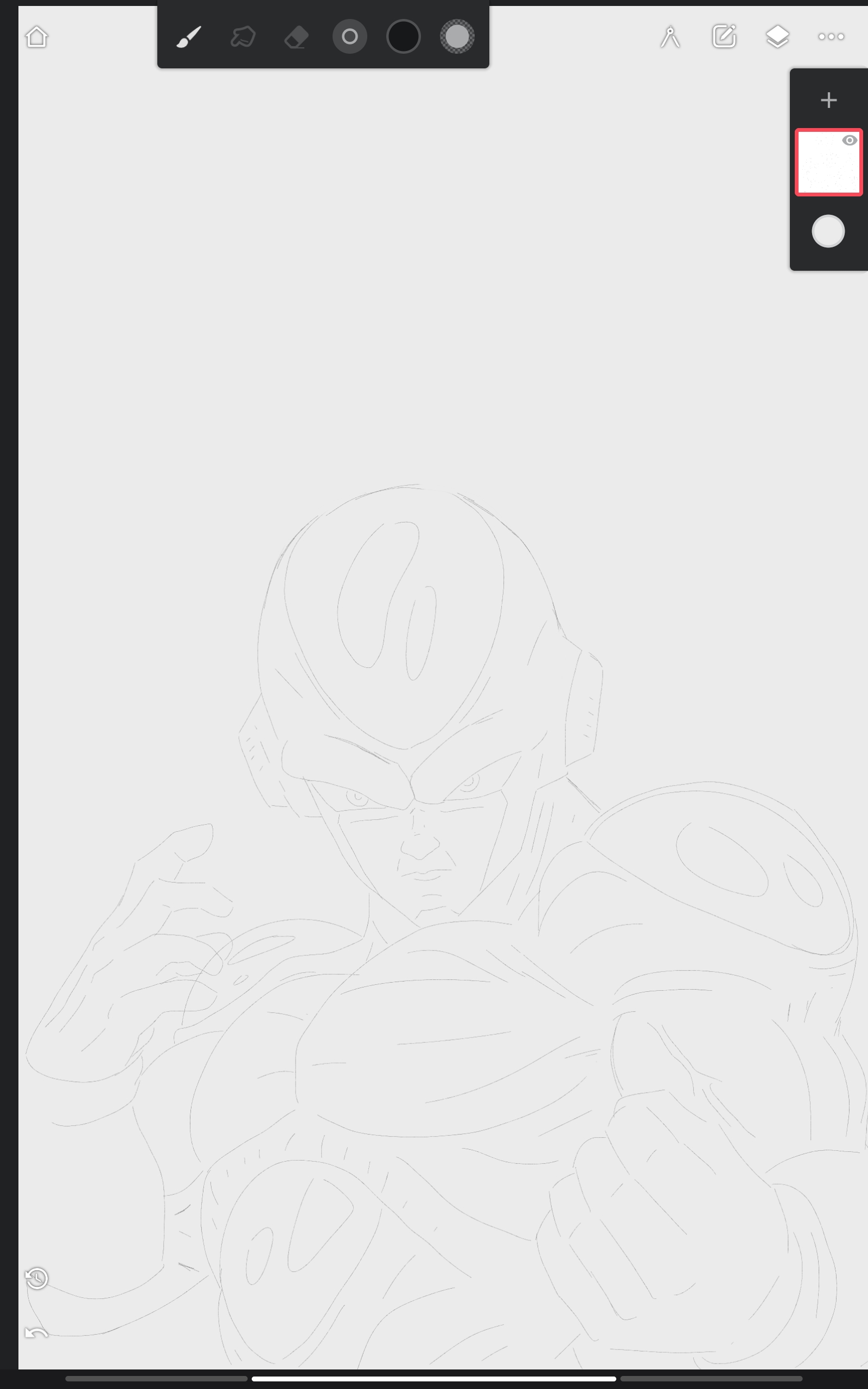Screen dimensions: 868x1389
Task: Go to the home gallery
Action: point(37,37)
